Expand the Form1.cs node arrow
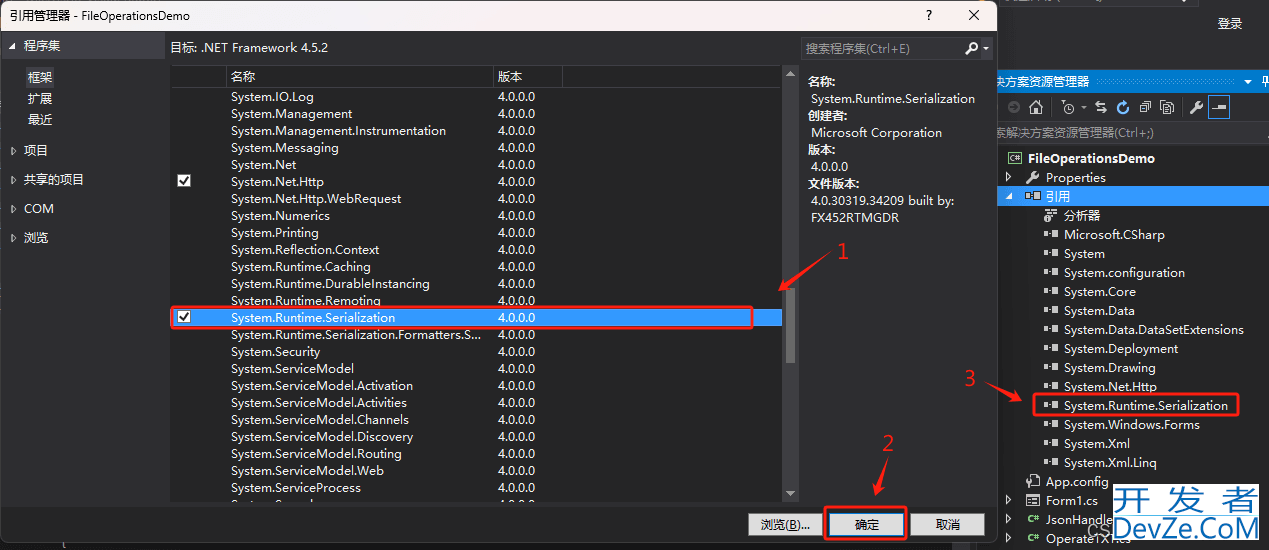This screenshot has height=550, width=1269. pyautogui.click(x=1009, y=500)
